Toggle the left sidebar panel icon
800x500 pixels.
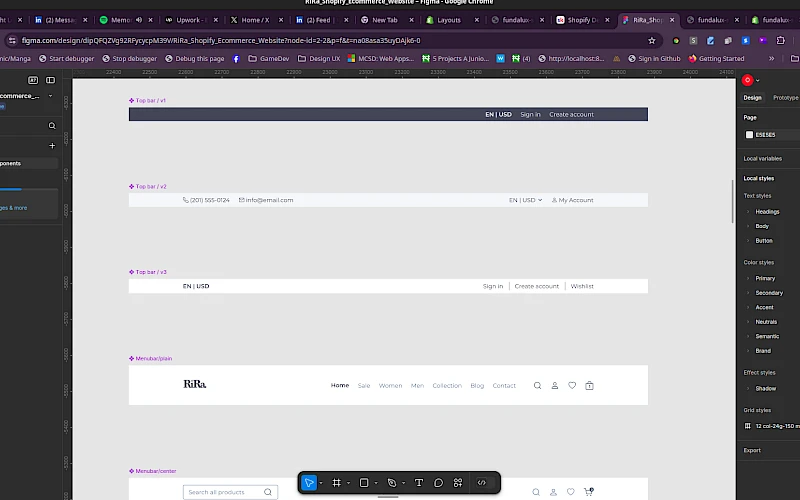[x=51, y=80]
